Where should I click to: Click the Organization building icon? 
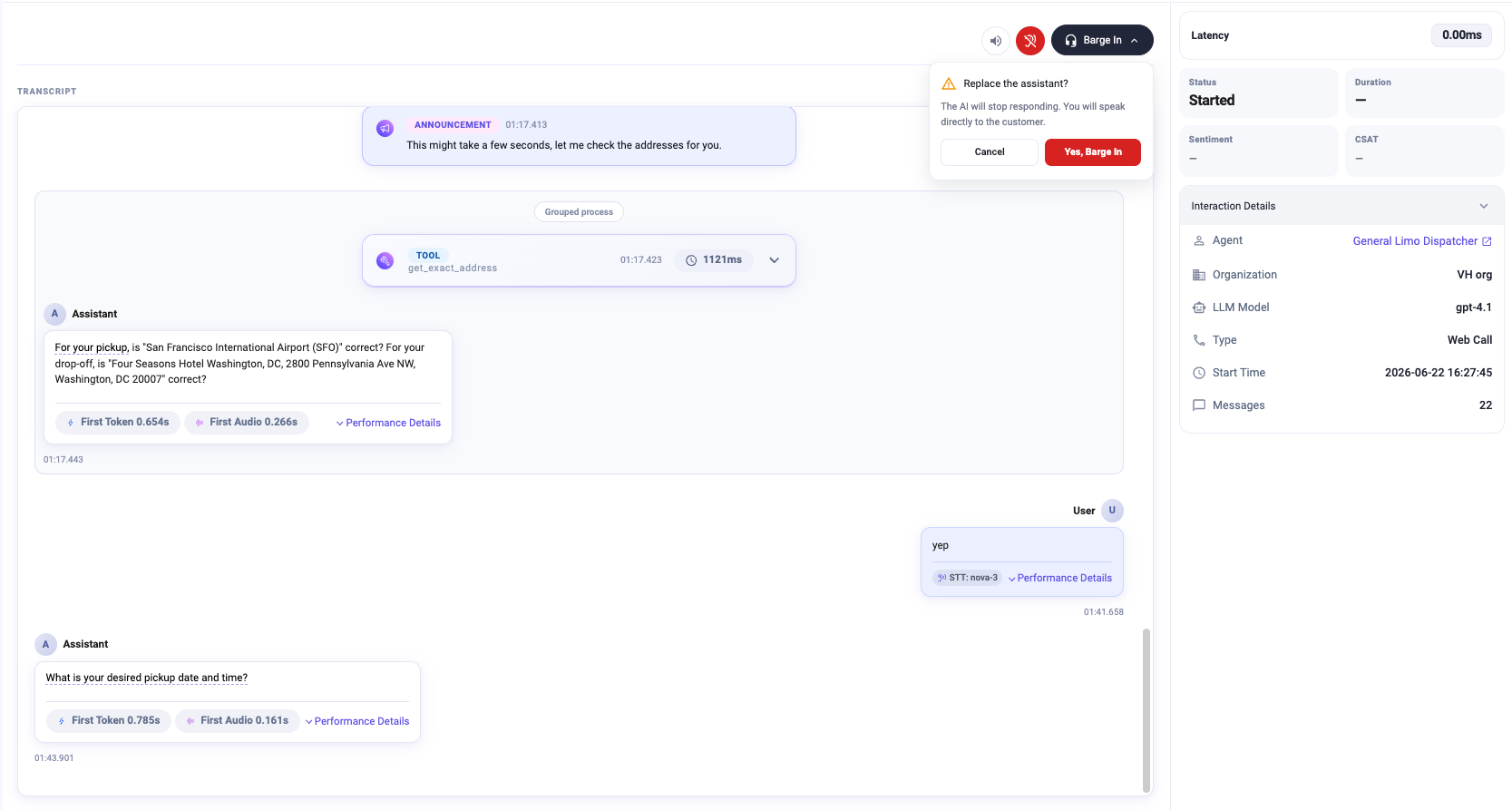1199,275
